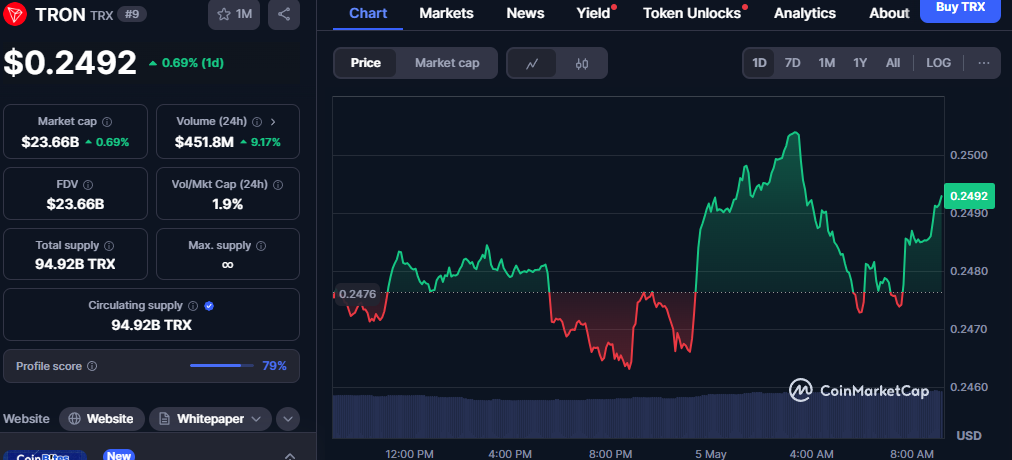Screen dimensions: 1012x460
Task: Open the About tab
Action: click(x=889, y=13)
